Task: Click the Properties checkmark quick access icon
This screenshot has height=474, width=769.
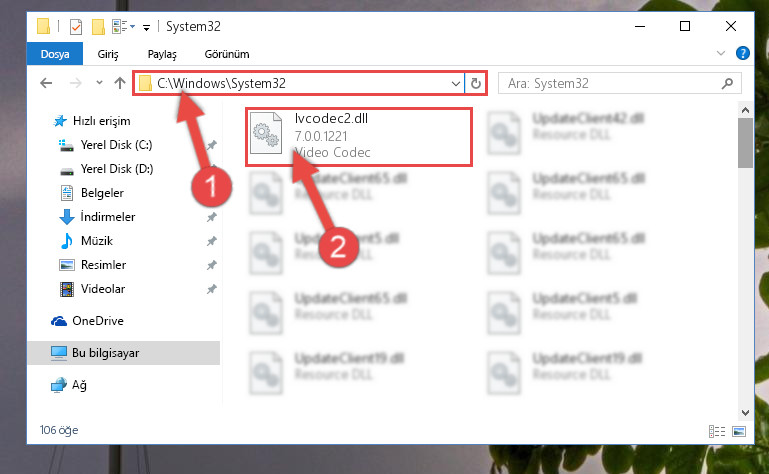Action: 76,26
